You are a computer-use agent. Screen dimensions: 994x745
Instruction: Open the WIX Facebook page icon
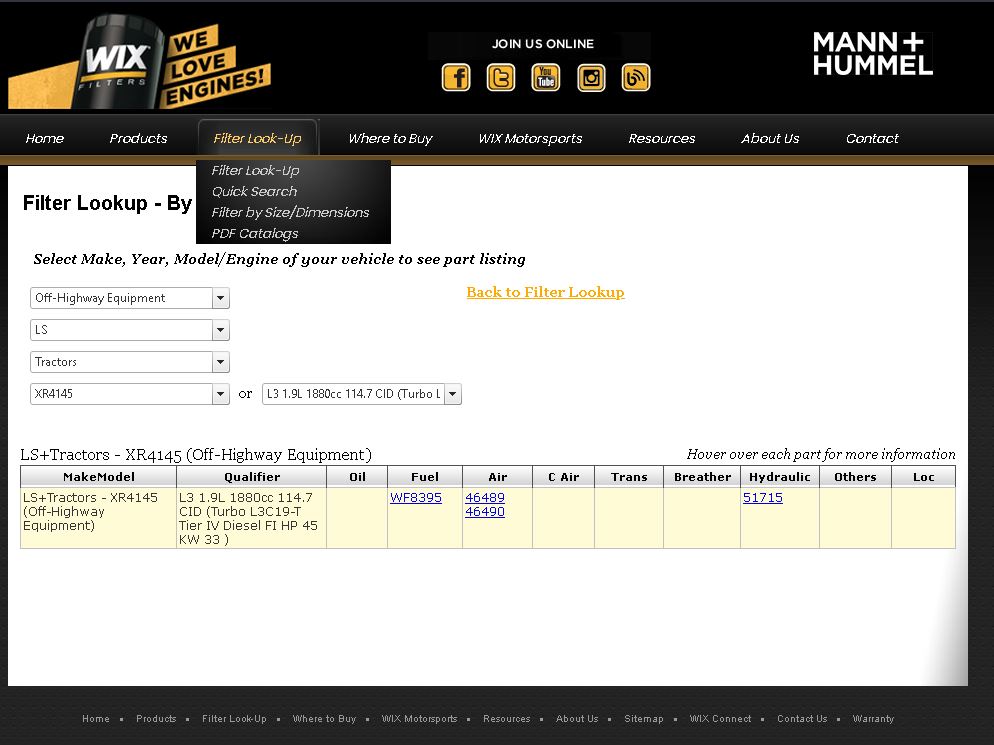point(456,78)
